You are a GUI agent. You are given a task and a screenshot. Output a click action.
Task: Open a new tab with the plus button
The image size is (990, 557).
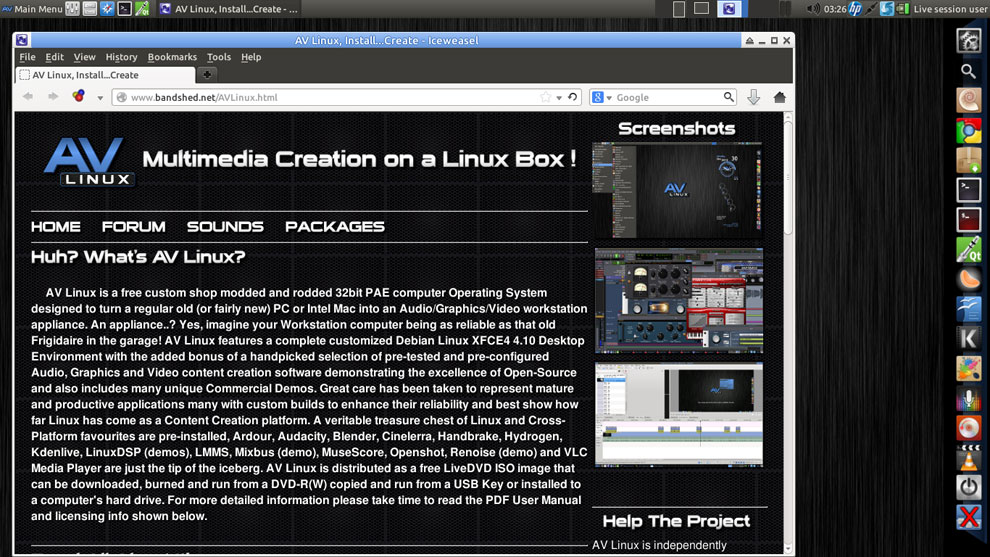click(x=206, y=75)
